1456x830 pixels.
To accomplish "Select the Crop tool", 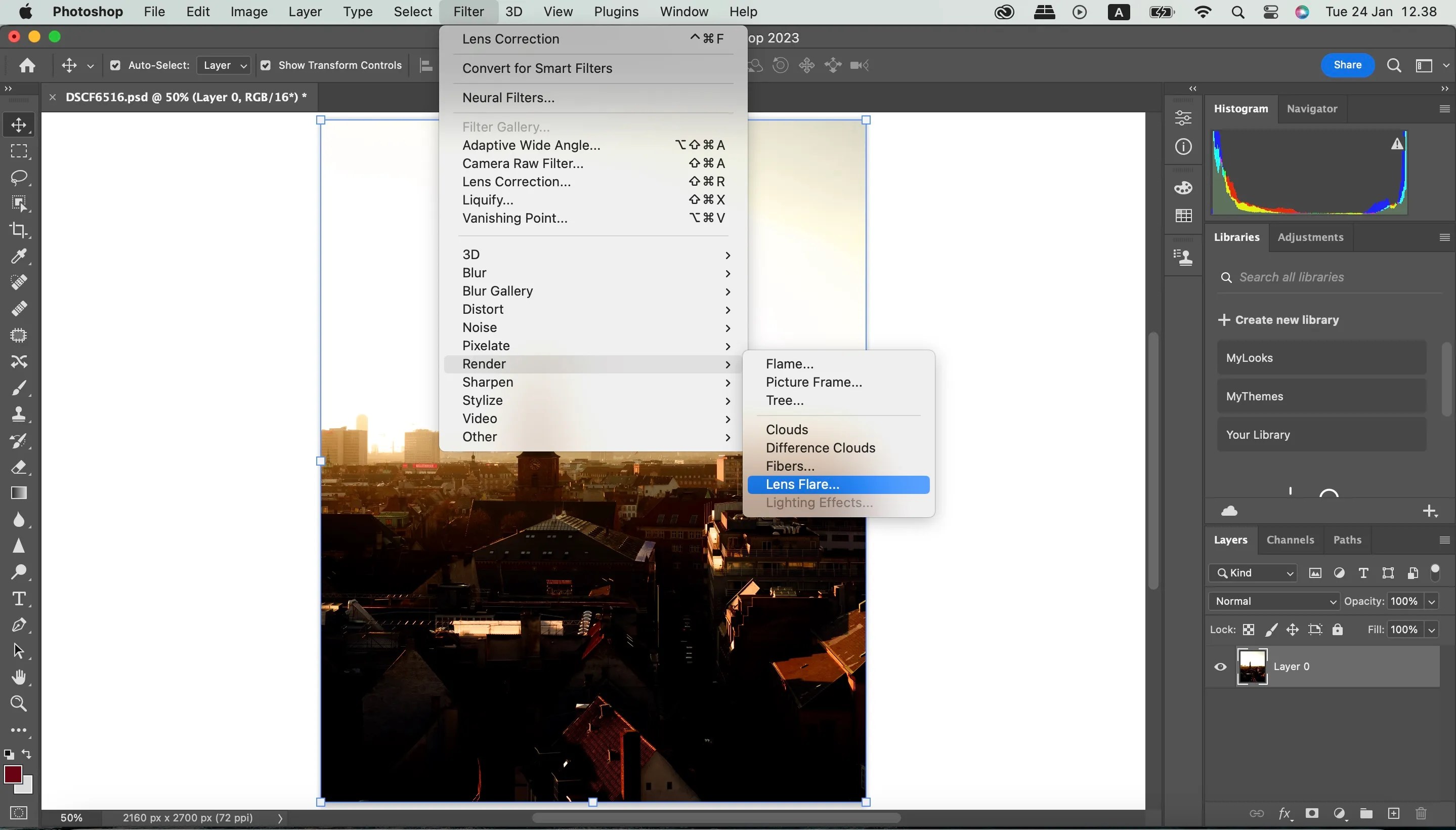I will (19, 230).
